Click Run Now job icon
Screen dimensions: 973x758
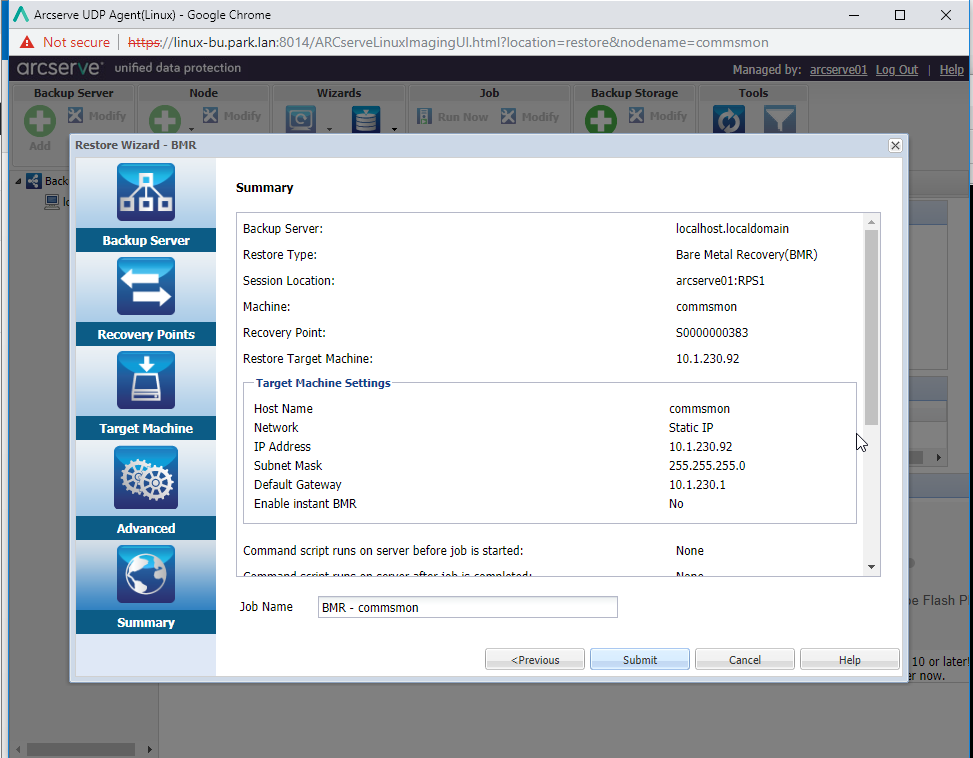pos(424,116)
